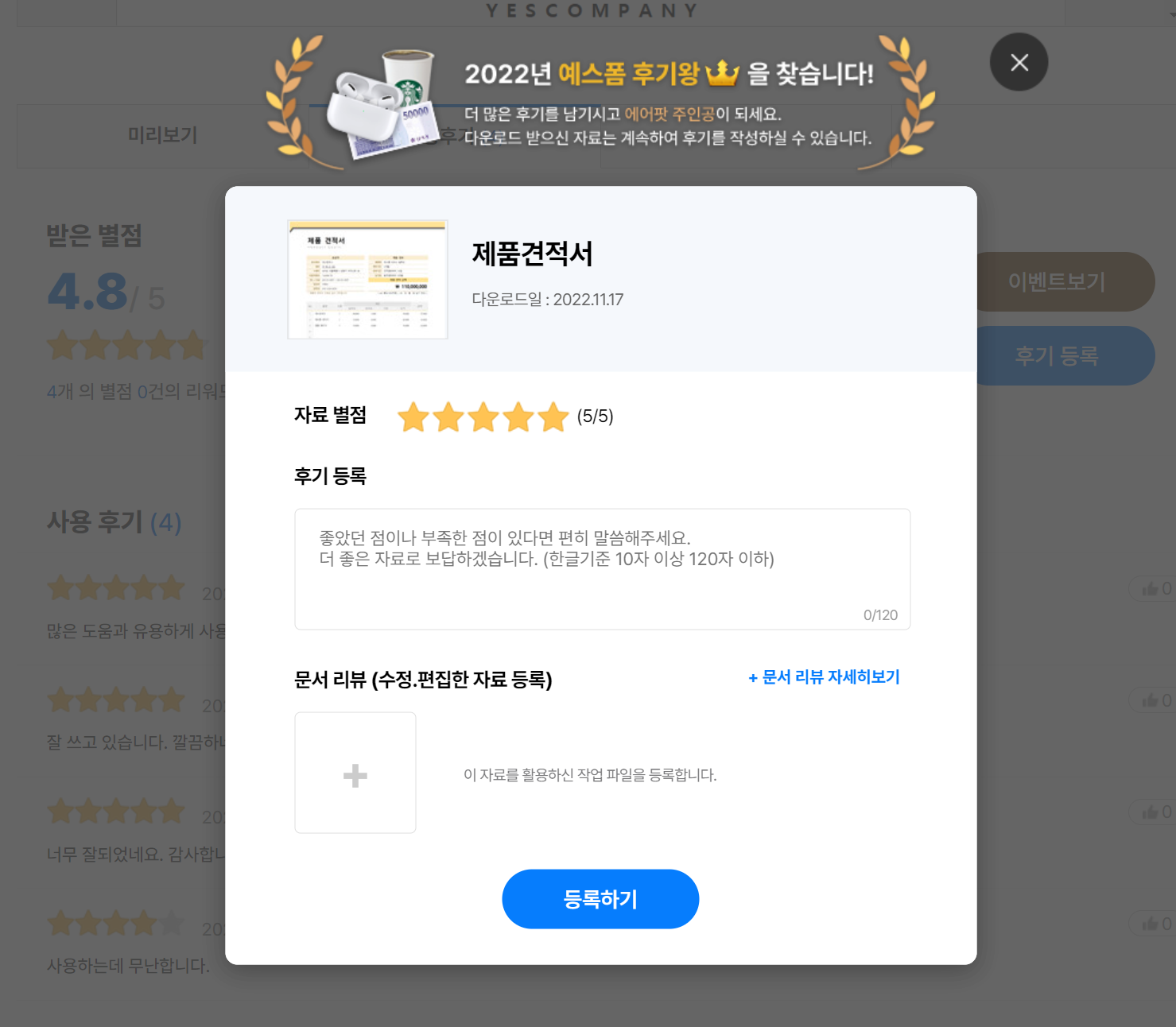
Task: Set rating to one star
Action: 413,417
